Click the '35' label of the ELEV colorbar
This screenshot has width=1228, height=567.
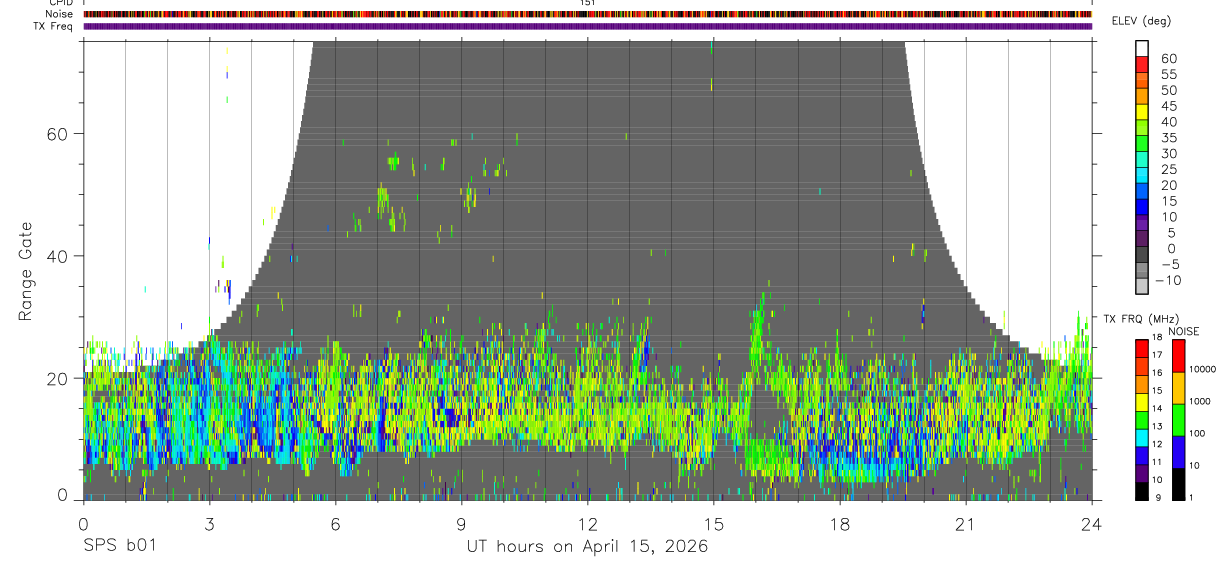pos(1169,137)
